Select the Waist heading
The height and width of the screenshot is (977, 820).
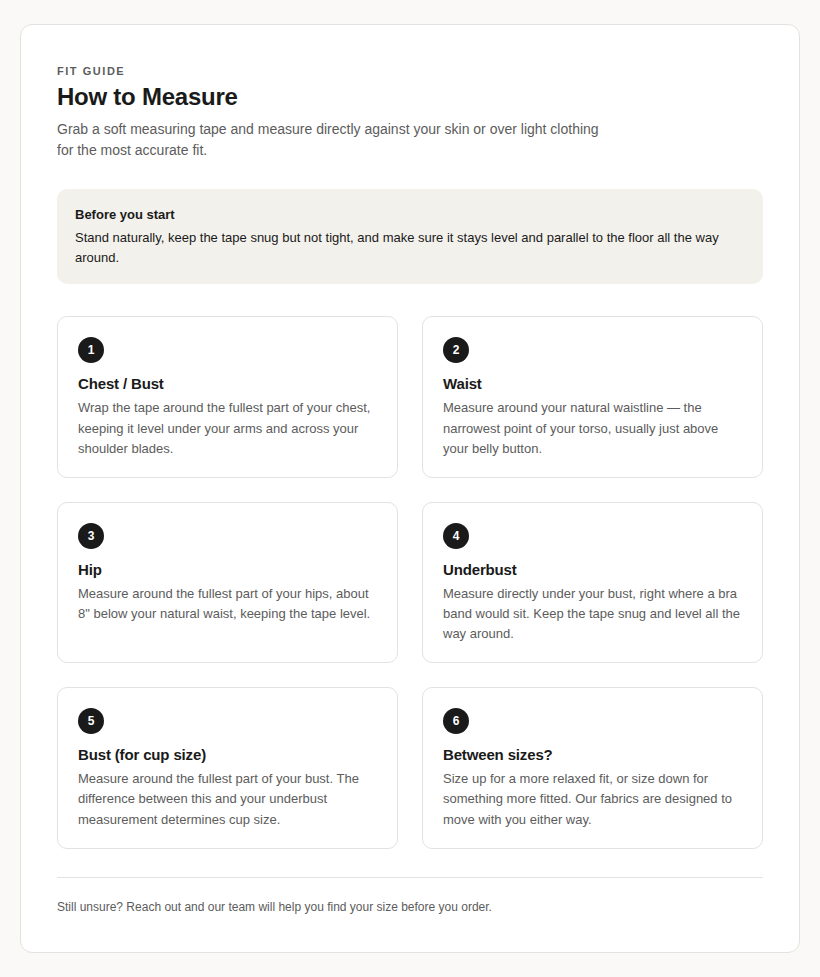[462, 384]
